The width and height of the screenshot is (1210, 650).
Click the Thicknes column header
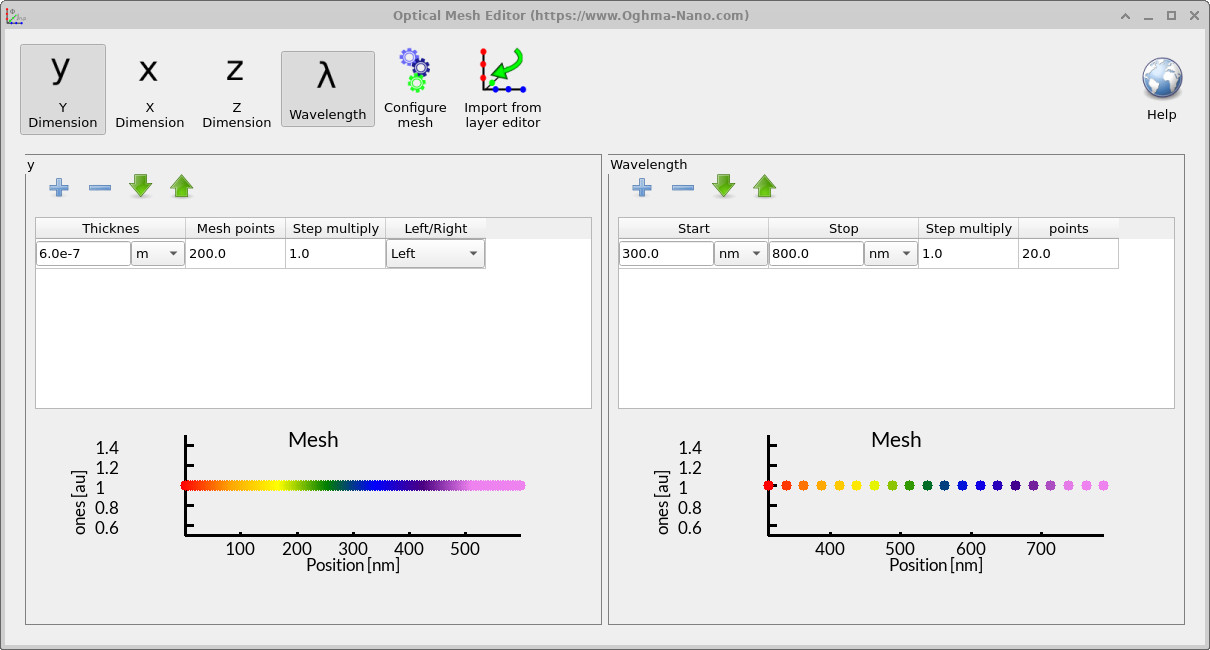pos(110,228)
